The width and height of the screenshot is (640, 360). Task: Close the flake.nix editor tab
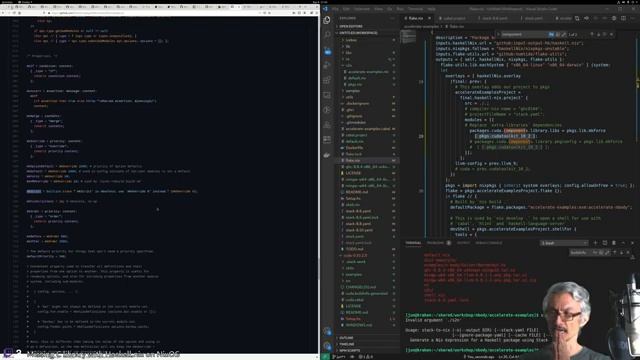pyautogui.click(x=429, y=18)
